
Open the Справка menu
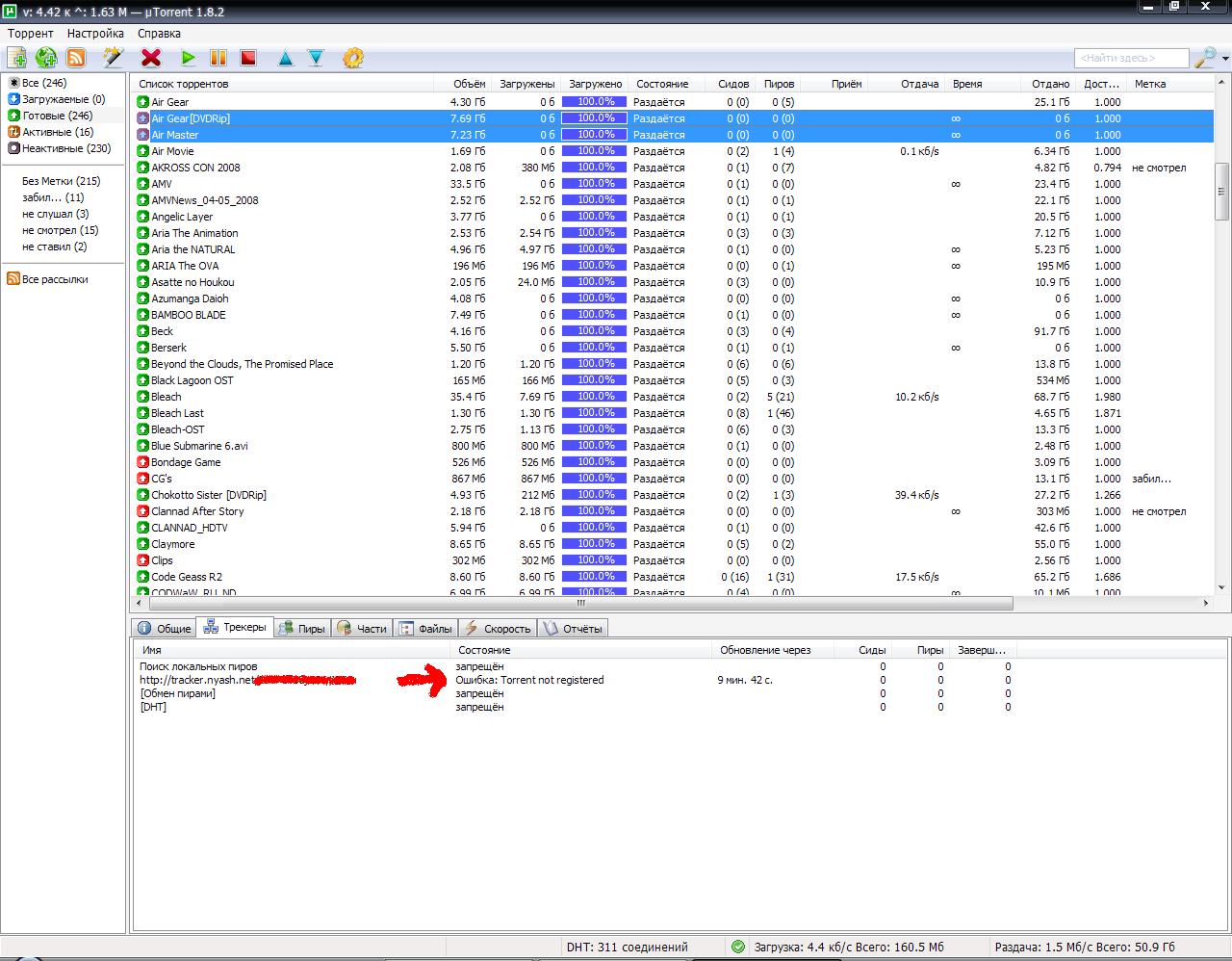pos(159,34)
